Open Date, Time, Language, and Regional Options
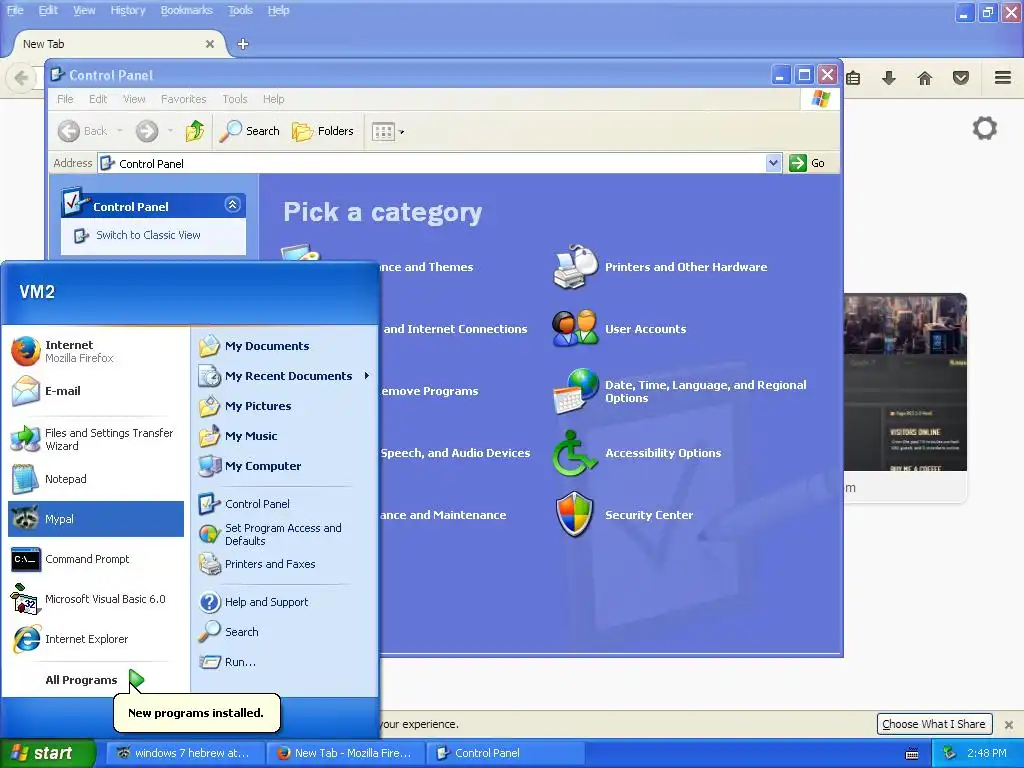The width and height of the screenshot is (1024, 768). pyautogui.click(x=680, y=391)
